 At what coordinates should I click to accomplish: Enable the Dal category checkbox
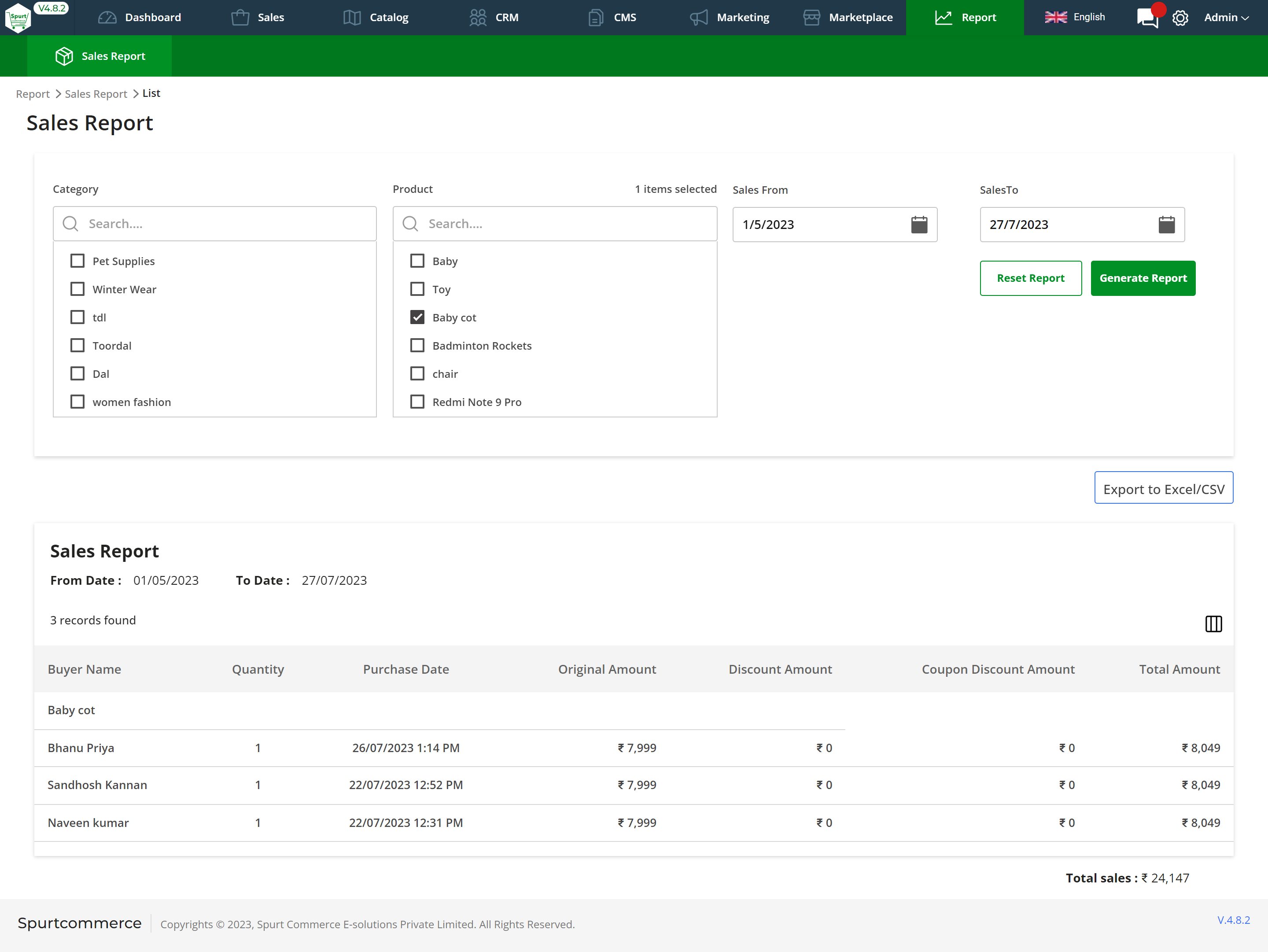coord(77,373)
